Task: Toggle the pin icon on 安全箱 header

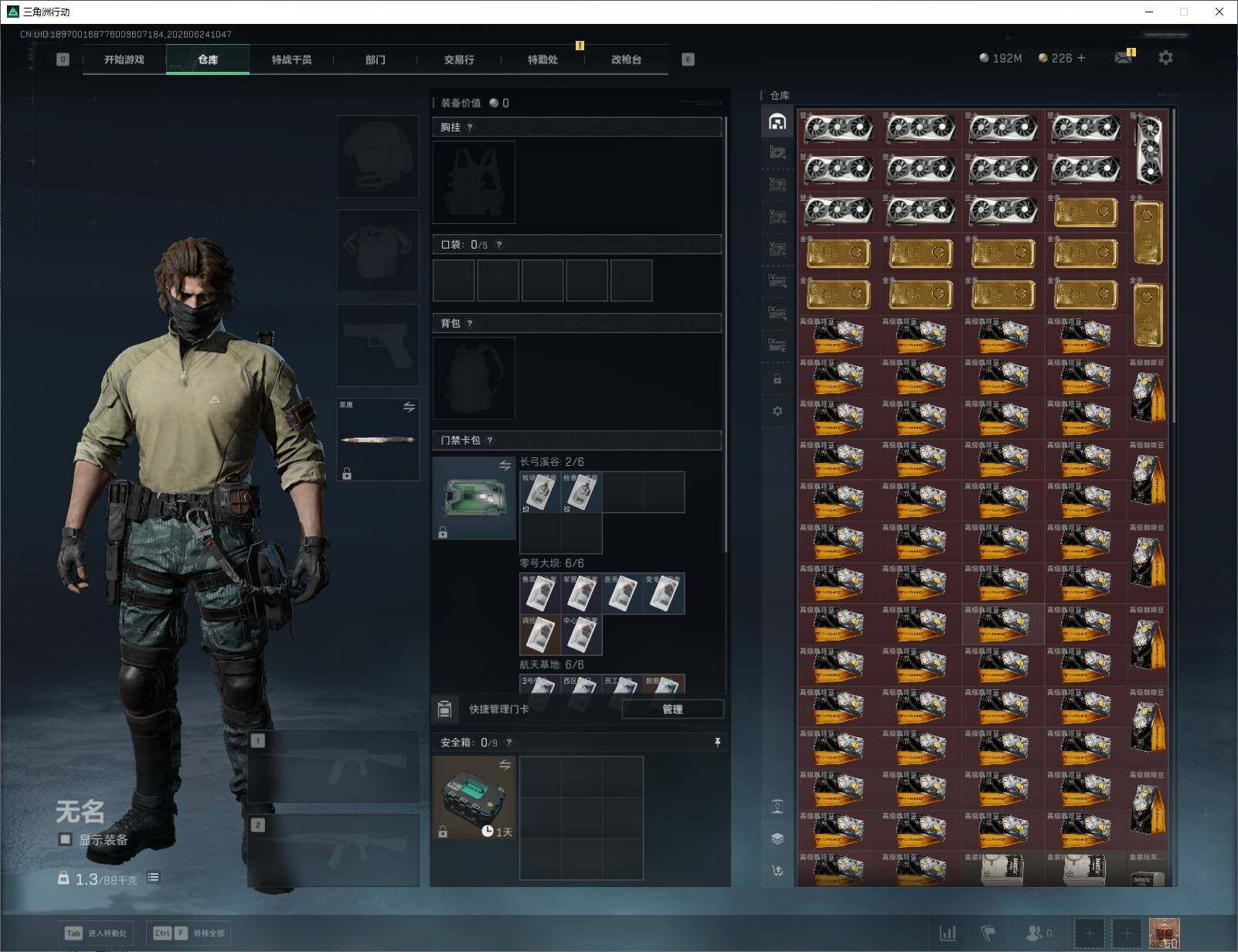Action: 717,742
